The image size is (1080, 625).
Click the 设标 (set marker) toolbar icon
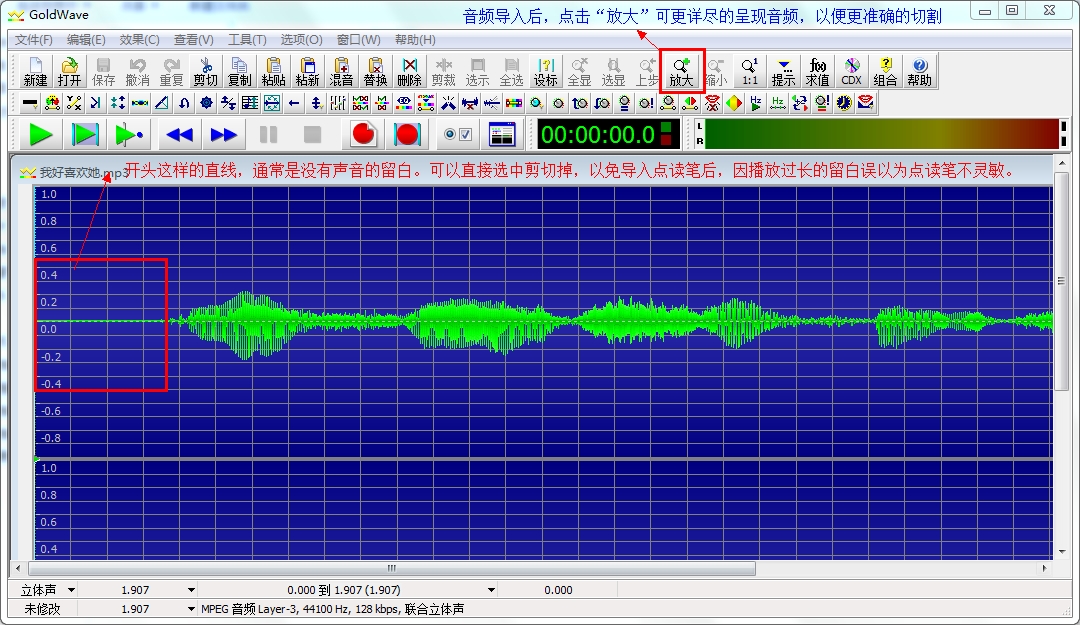point(545,71)
